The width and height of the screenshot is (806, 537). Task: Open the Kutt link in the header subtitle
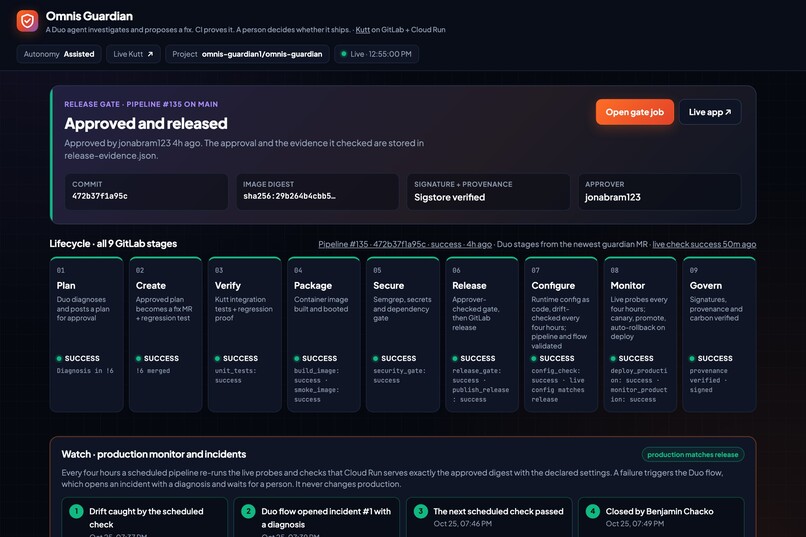[362, 30]
